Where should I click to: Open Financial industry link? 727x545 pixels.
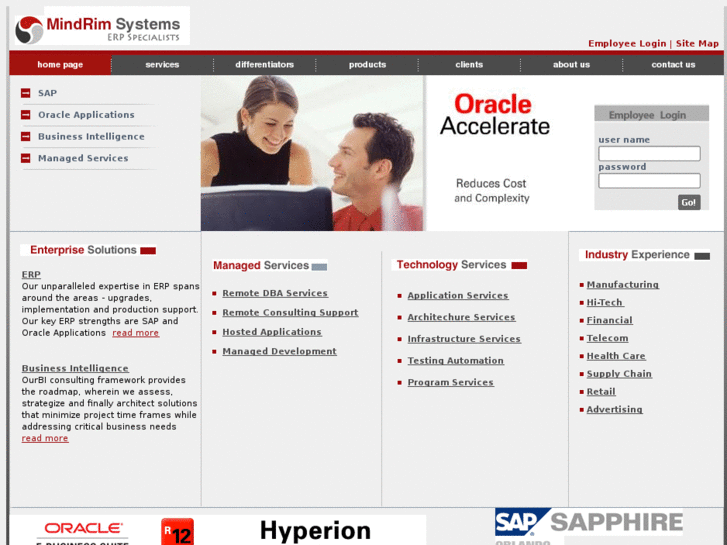tap(609, 321)
